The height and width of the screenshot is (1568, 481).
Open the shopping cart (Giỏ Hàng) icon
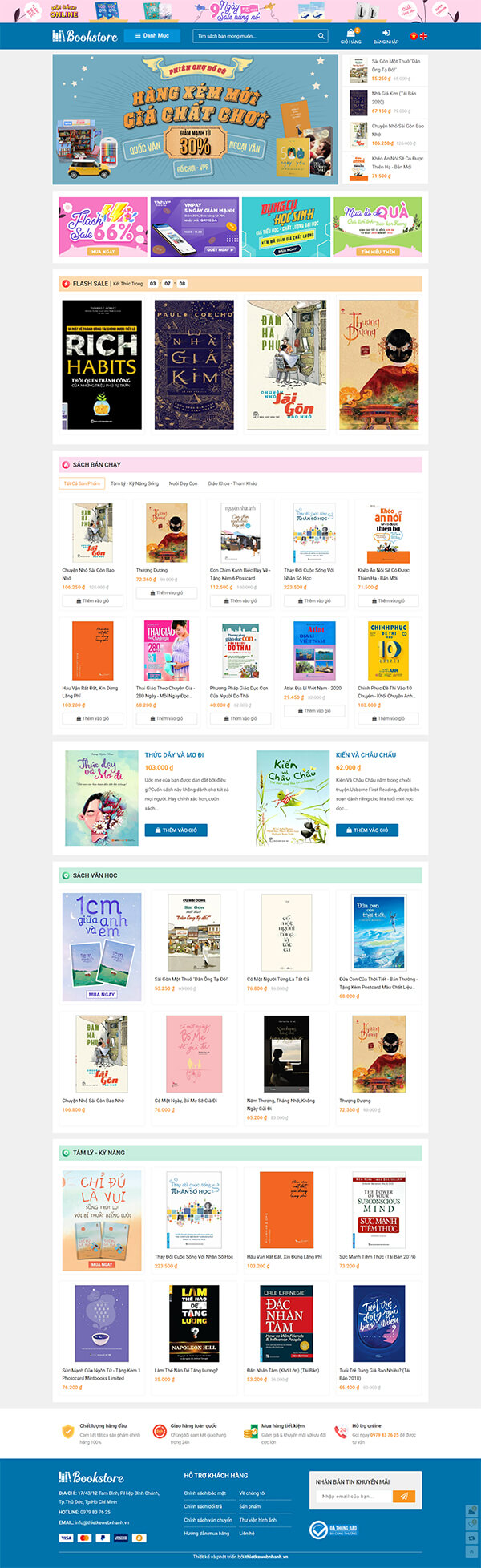click(350, 34)
